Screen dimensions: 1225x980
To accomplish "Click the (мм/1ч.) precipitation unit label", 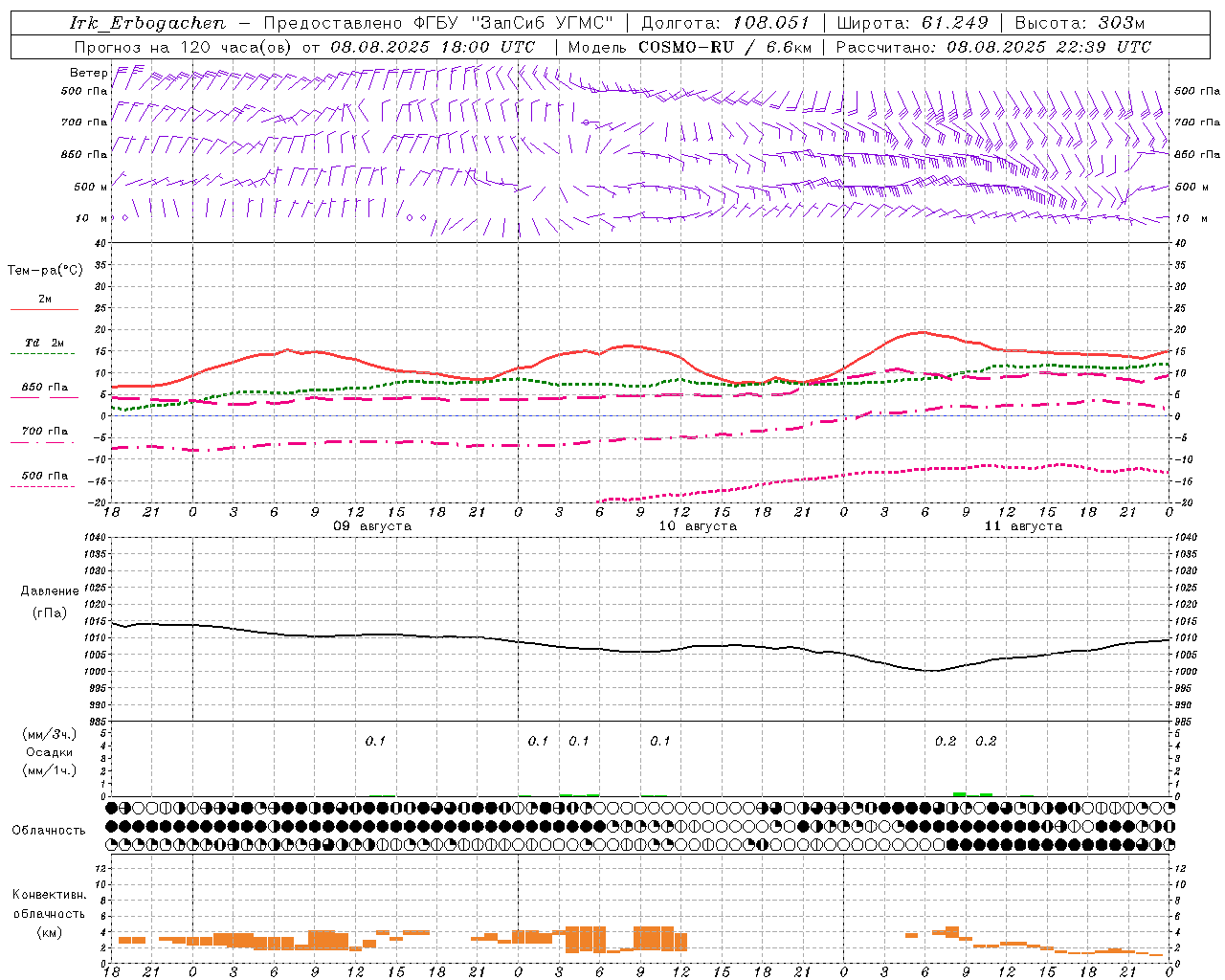I will click(50, 770).
